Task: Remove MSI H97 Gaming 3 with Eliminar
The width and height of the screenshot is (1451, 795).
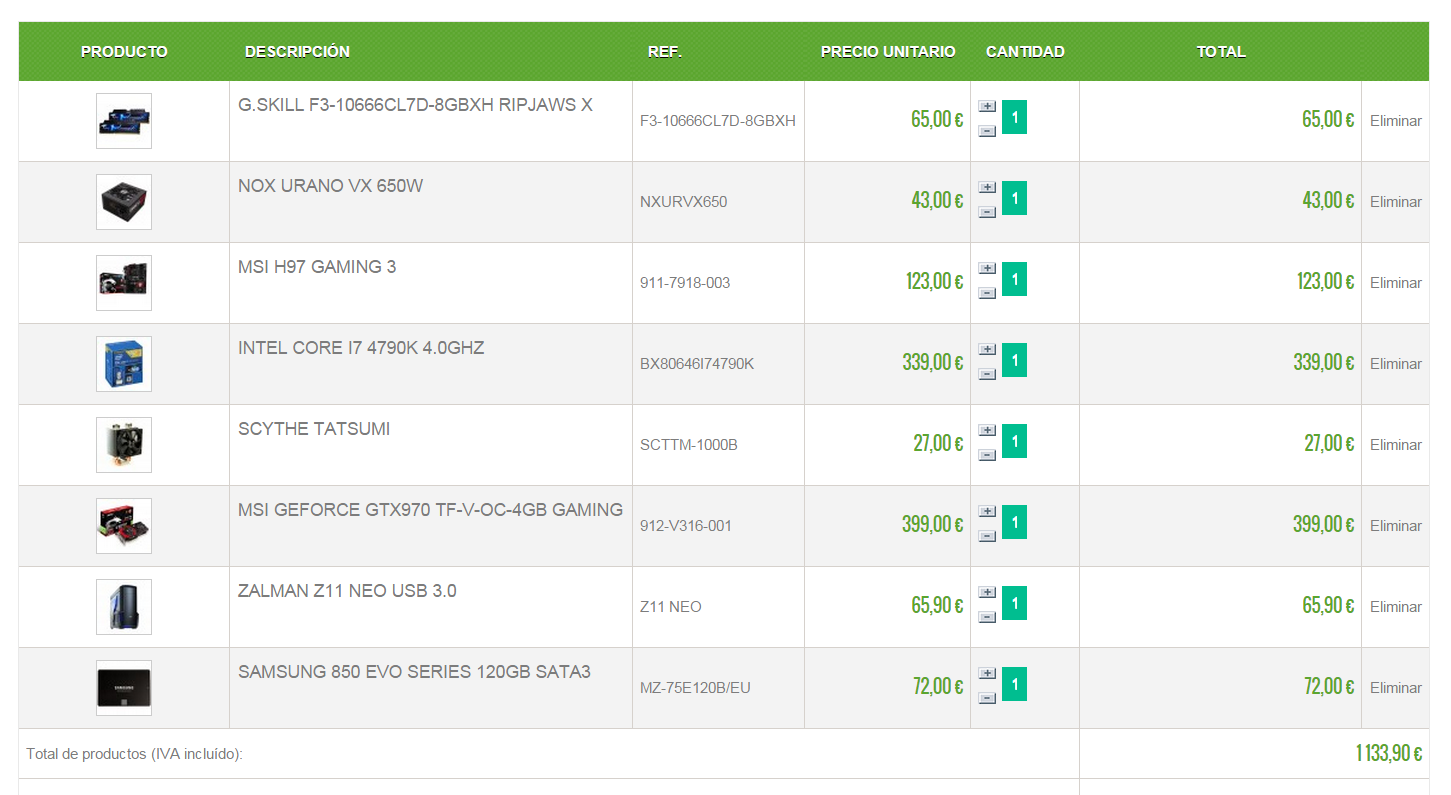Action: pyautogui.click(x=1396, y=283)
